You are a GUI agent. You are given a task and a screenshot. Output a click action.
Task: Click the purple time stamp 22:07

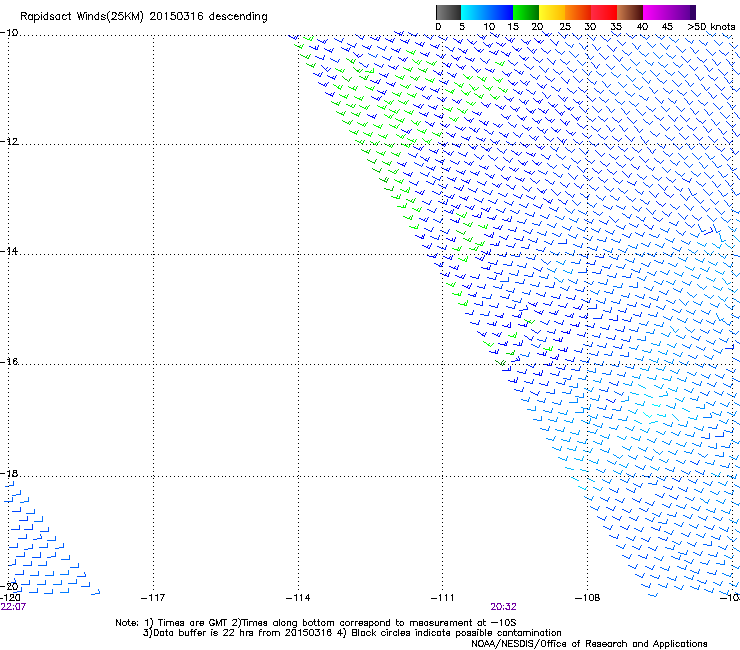[13, 607]
